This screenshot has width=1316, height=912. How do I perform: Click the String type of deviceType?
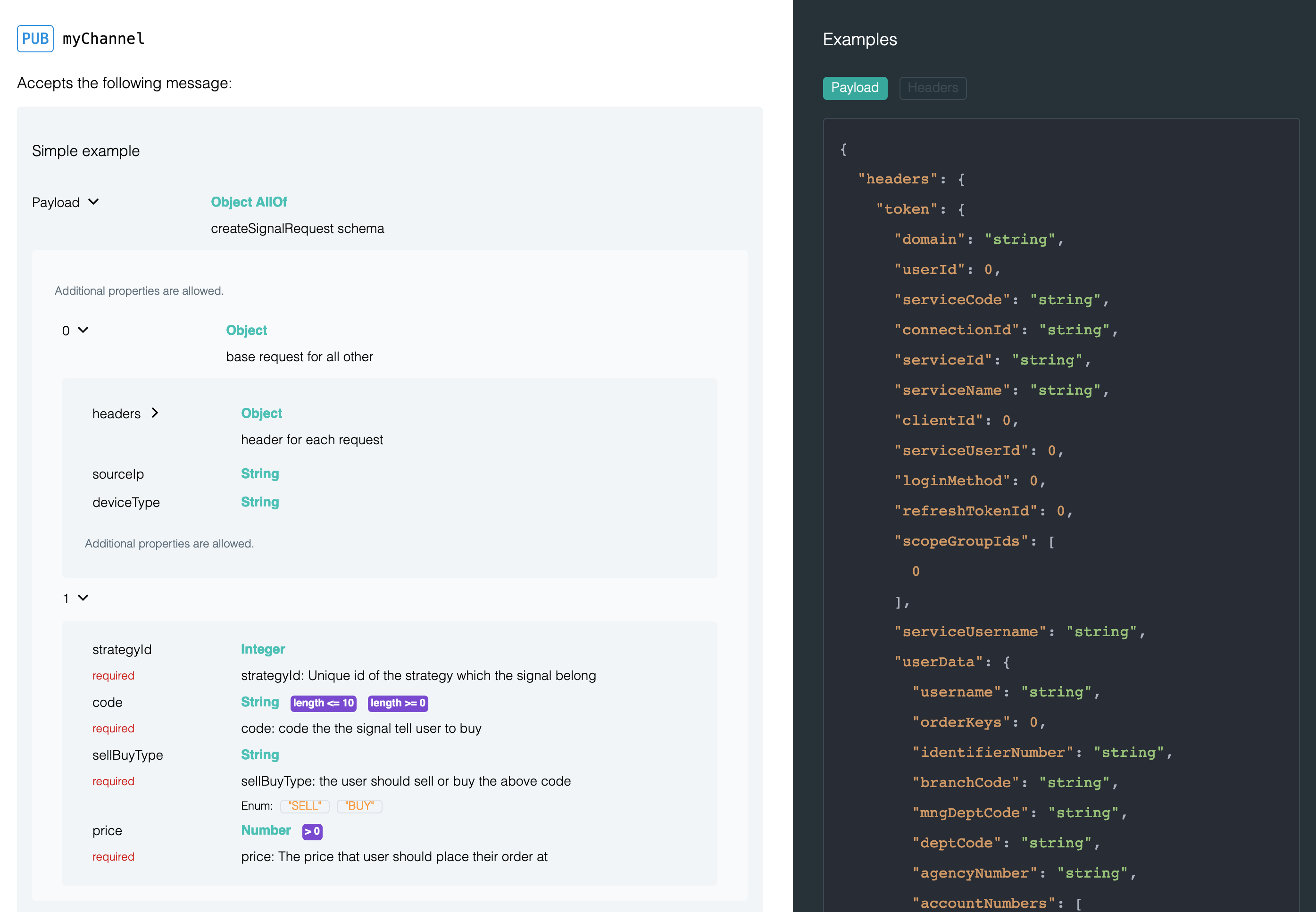coord(259,502)
